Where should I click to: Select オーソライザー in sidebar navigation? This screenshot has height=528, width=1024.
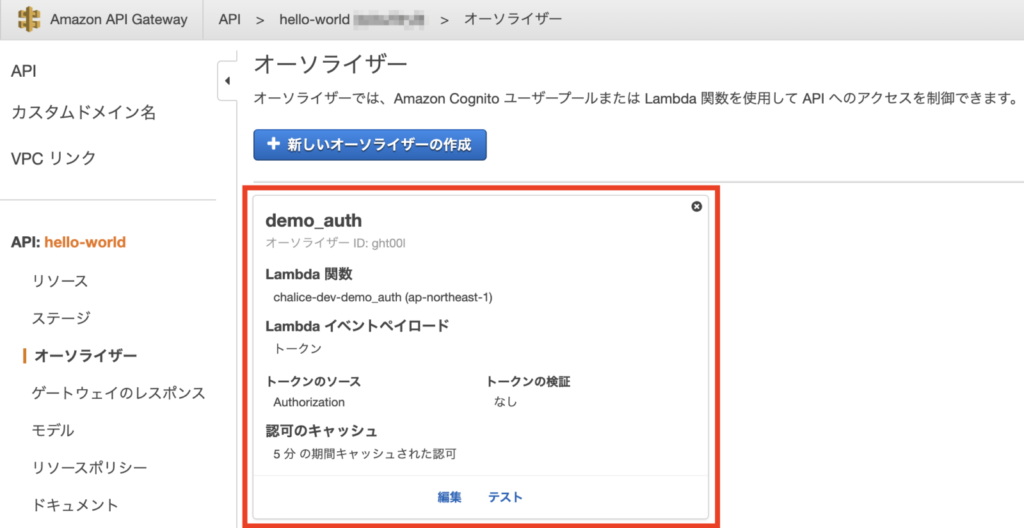coord(85,355)
